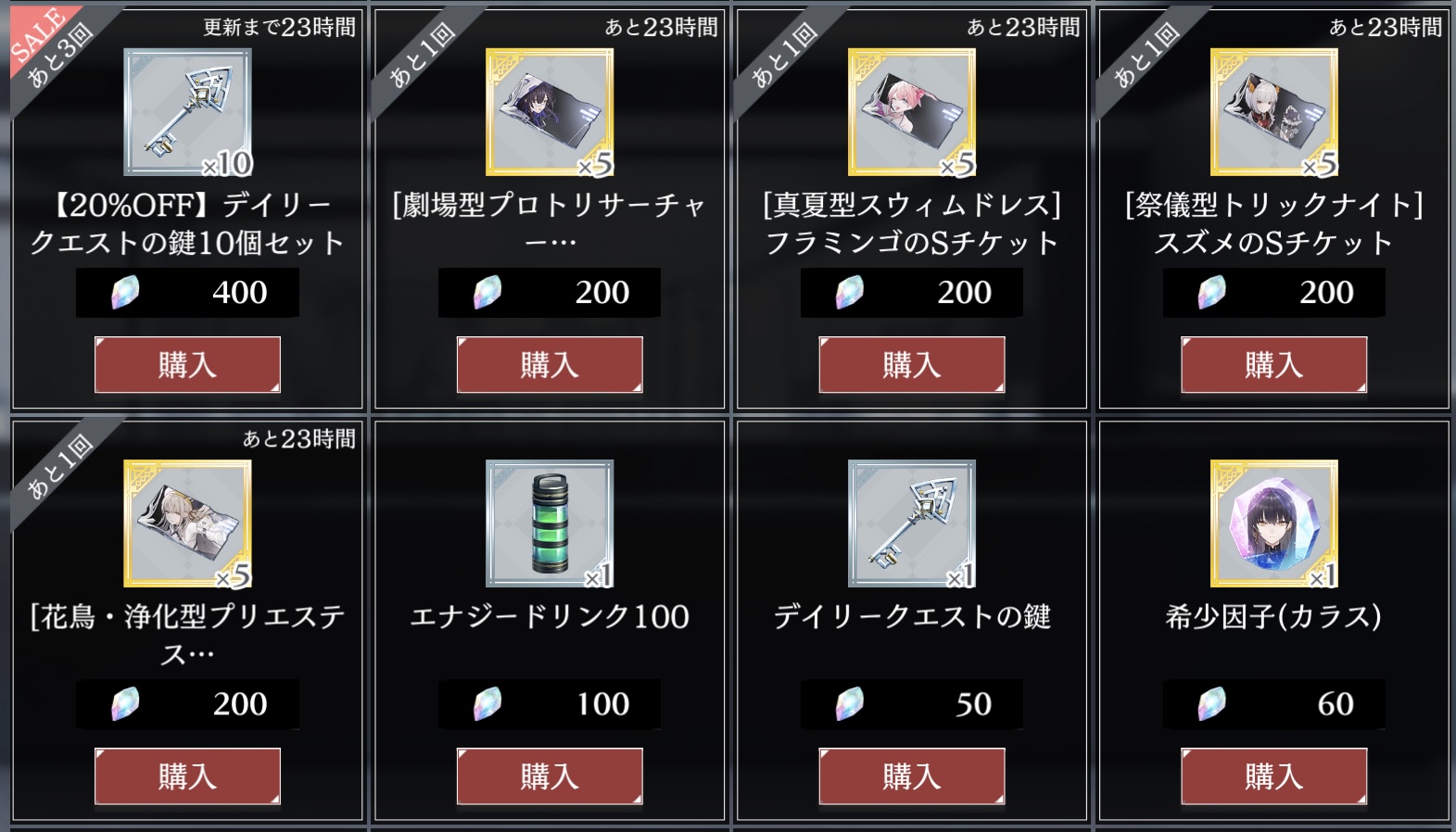The image size is (1456, 832).
Task: Select the Suzume S ticket icon
Action: (1274, 112)
